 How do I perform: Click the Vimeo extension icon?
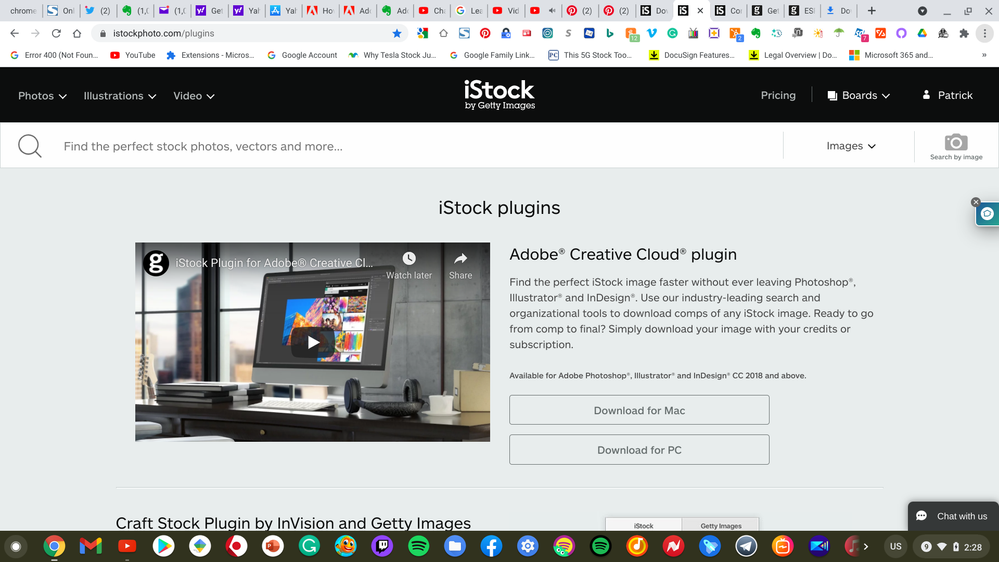(x=651, y=33)
